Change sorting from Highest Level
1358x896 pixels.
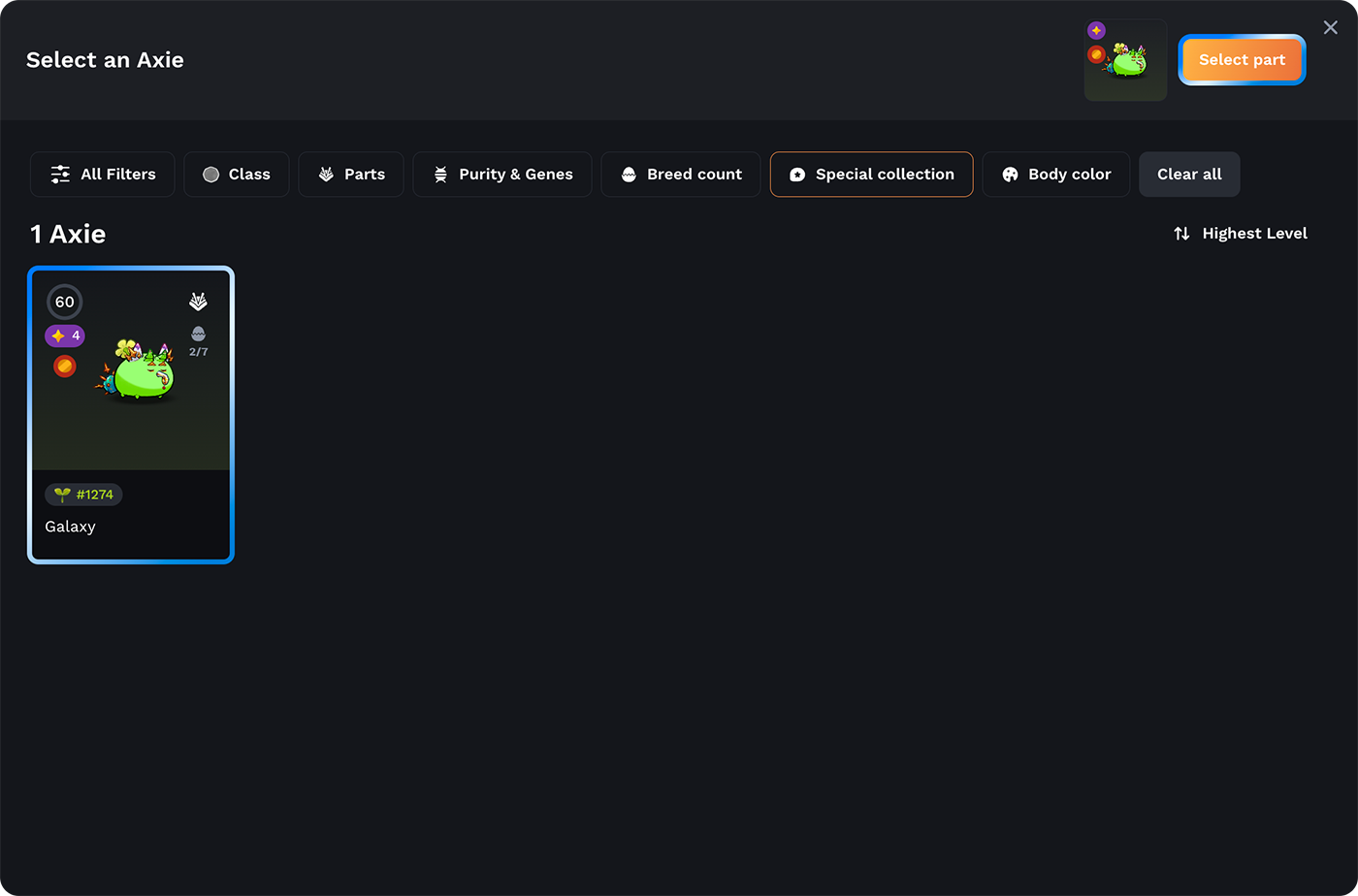click(1241, 234)
